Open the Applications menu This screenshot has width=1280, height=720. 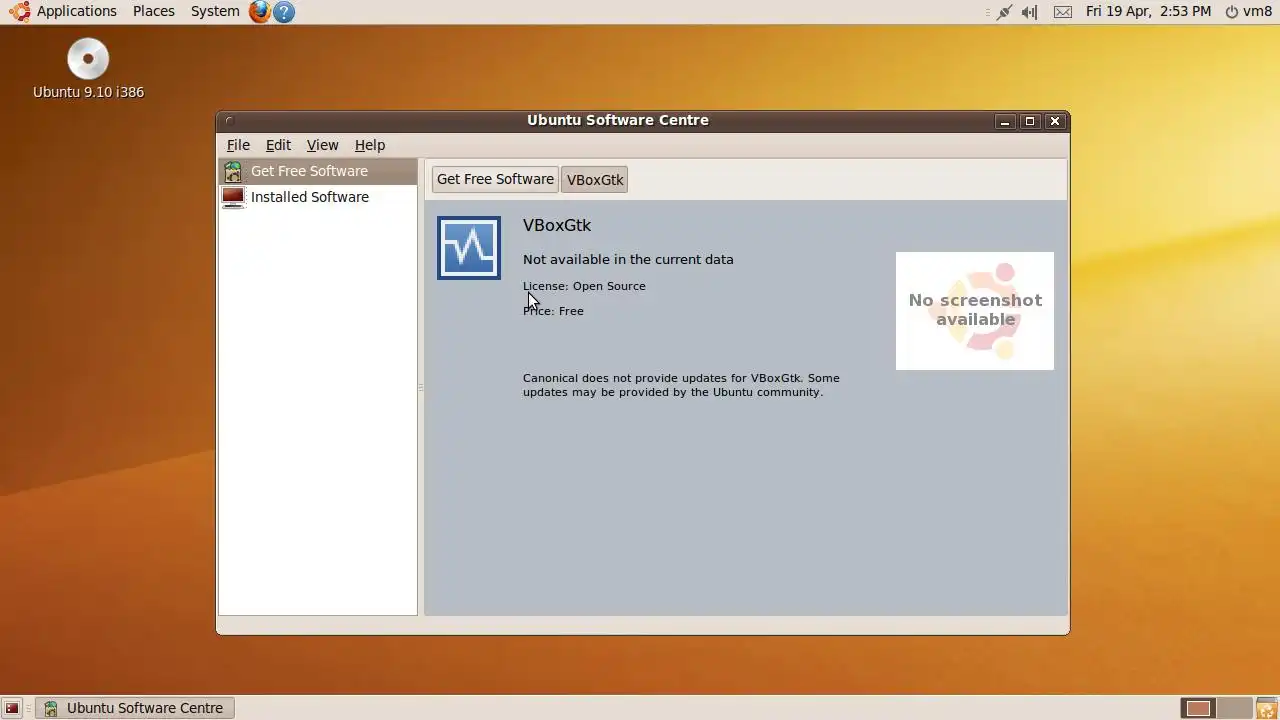pyautogui.click(x=76, y=11)
